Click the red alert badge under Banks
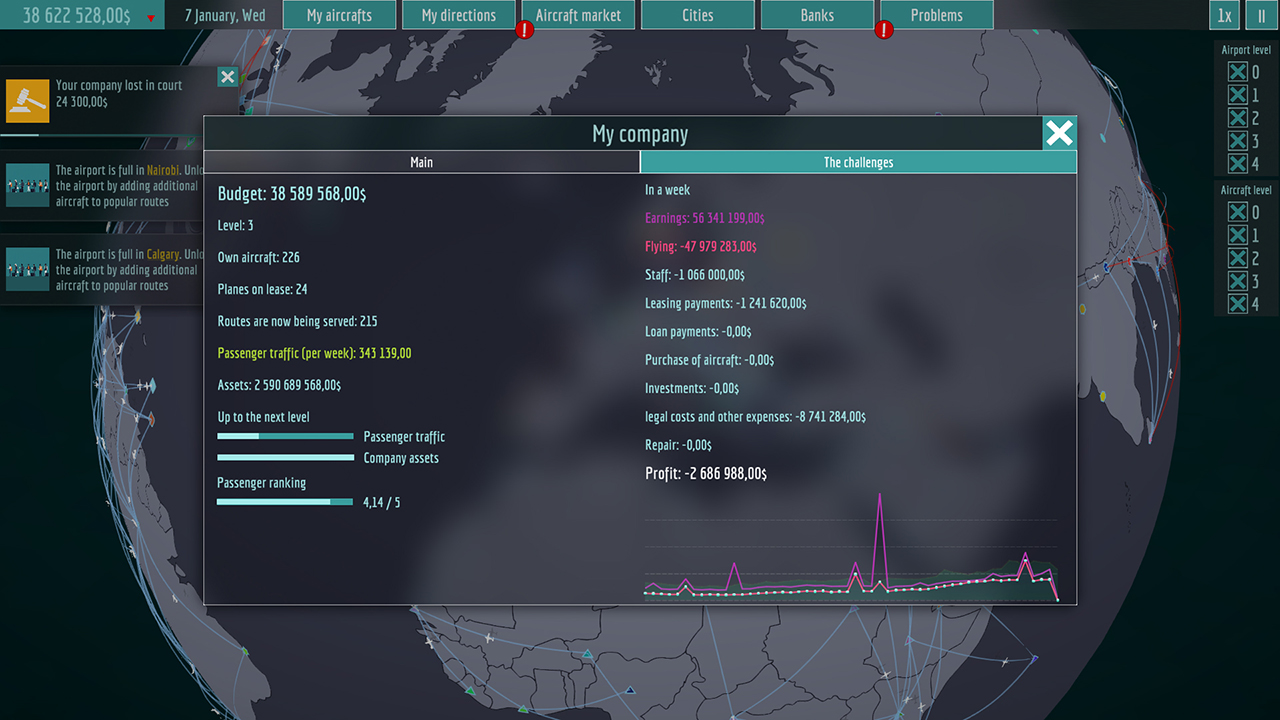The width and height of the screenshot is (1280, 720). (x=883, y=30)
